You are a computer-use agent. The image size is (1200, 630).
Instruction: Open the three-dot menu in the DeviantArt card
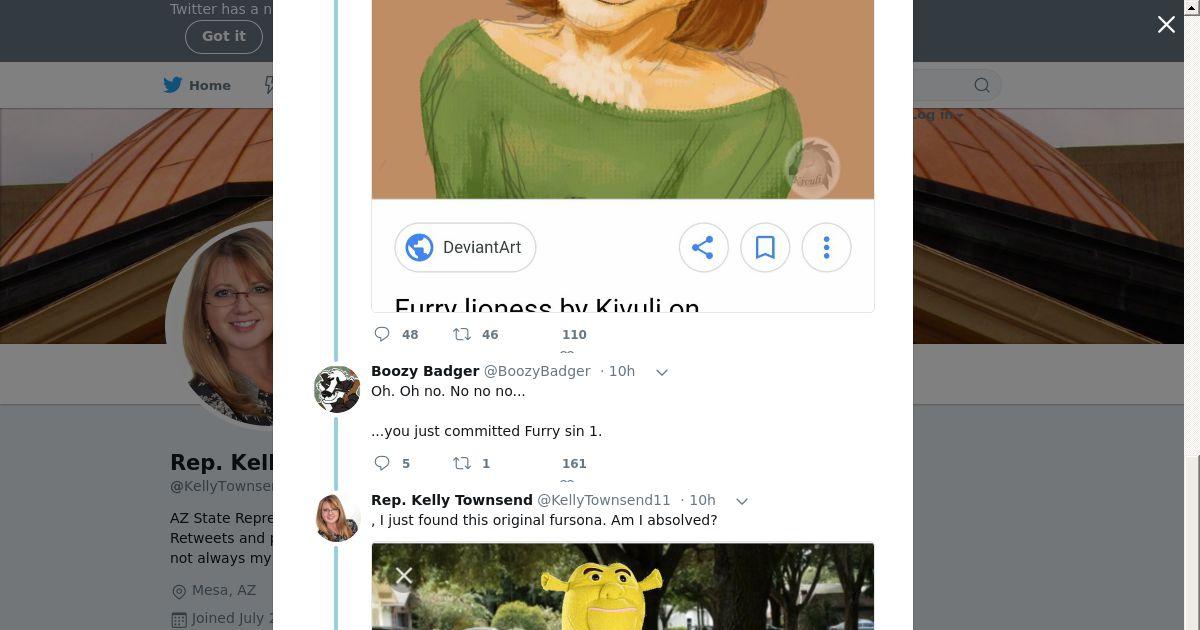[x=826, y=247]
